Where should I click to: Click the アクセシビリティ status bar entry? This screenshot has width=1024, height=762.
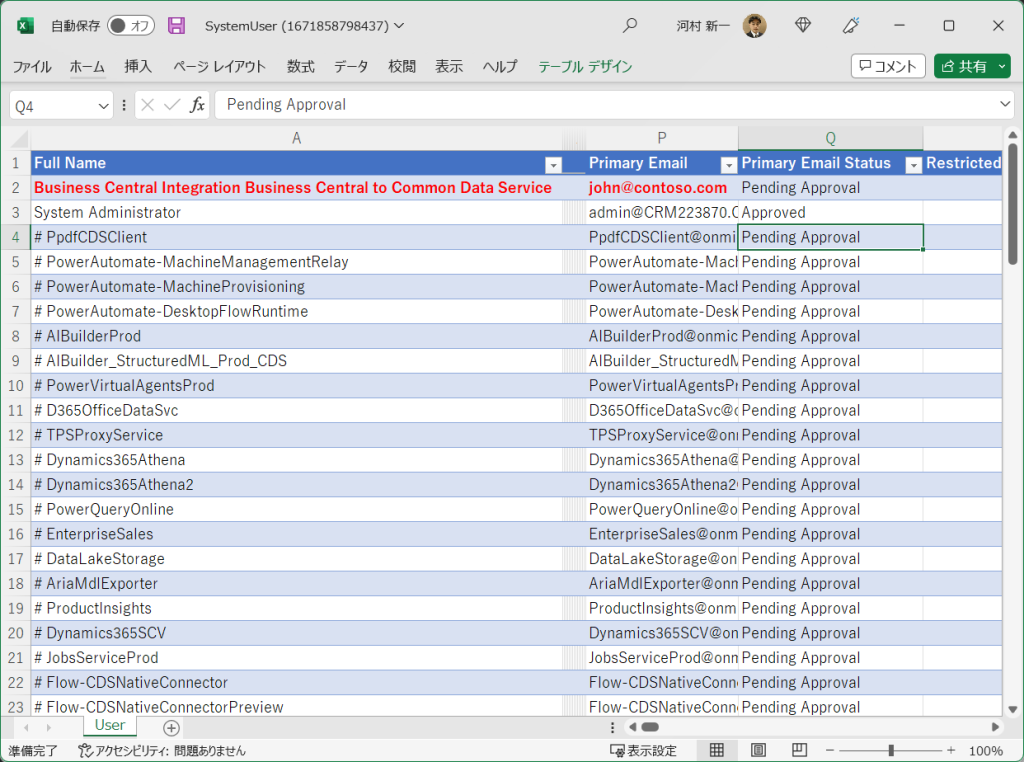pyautogui.click(x=162, y=751)
